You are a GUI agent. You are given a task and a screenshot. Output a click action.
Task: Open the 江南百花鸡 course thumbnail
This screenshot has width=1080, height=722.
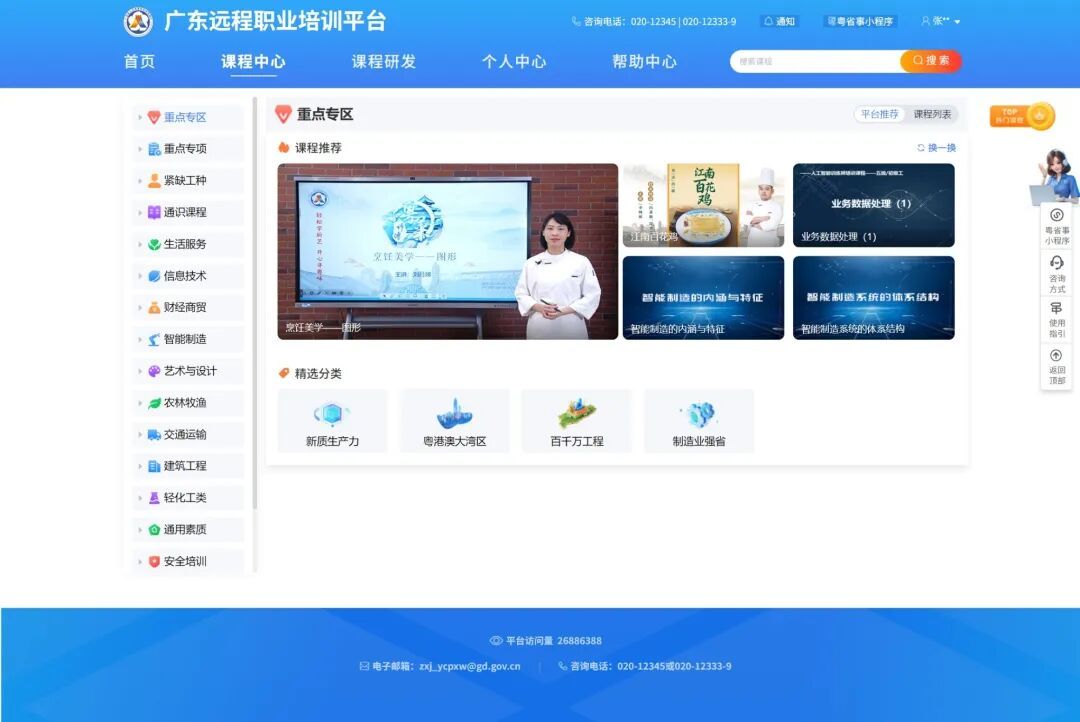pyautogui.click(x=703, y=205)
